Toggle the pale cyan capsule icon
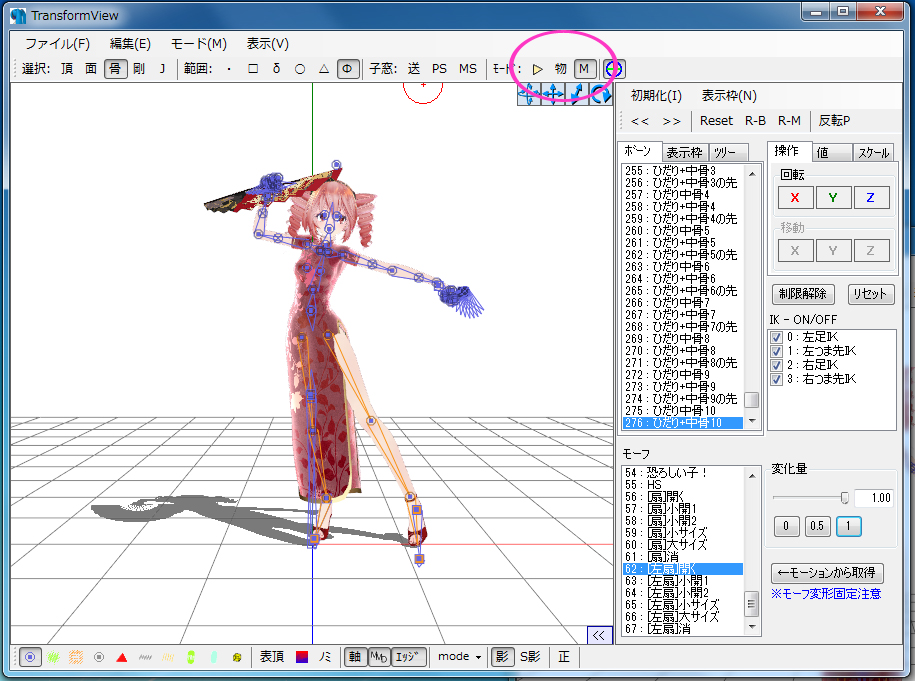 [214, 657]
